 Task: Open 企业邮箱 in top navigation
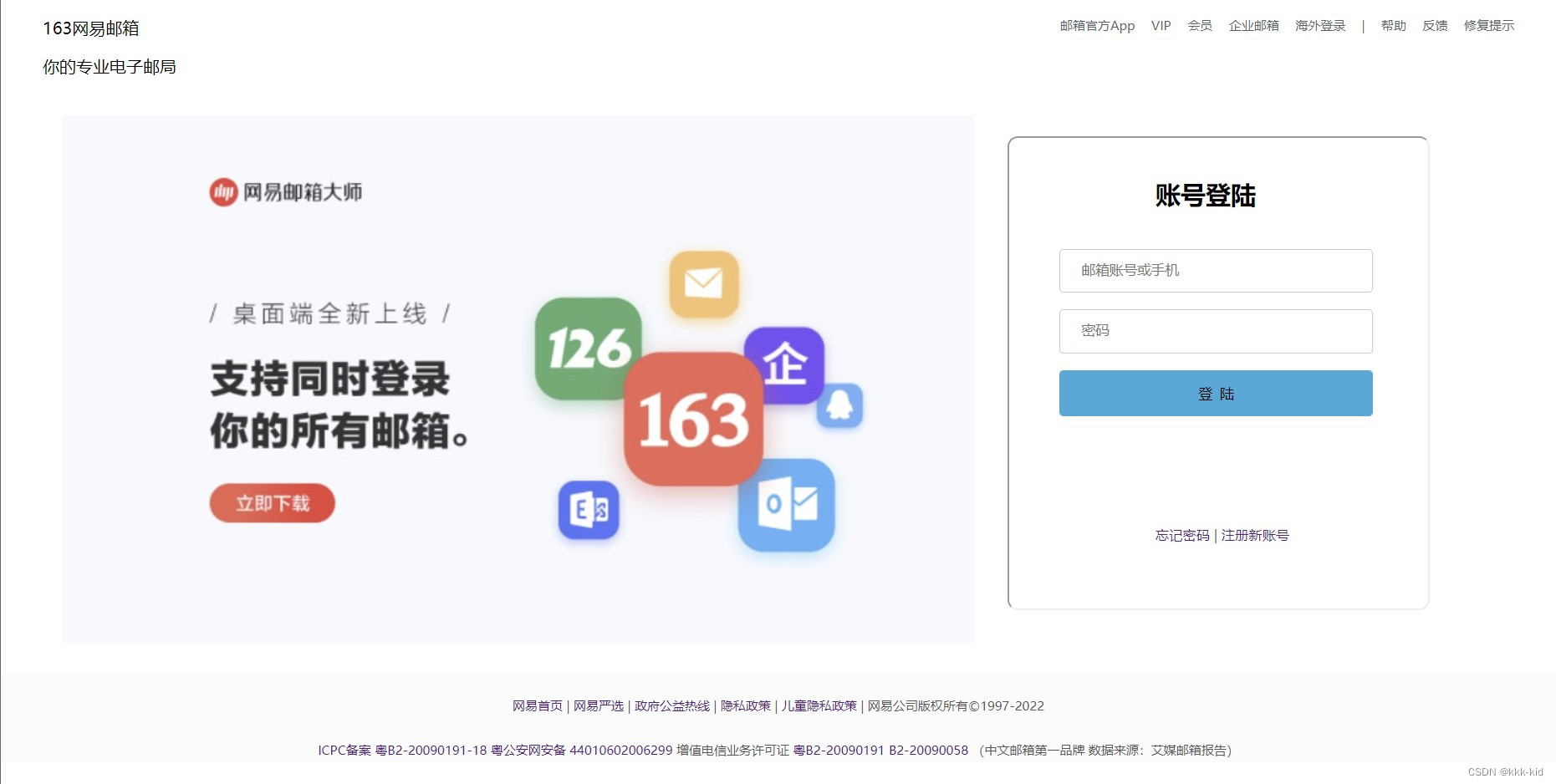coord(1253,26)
